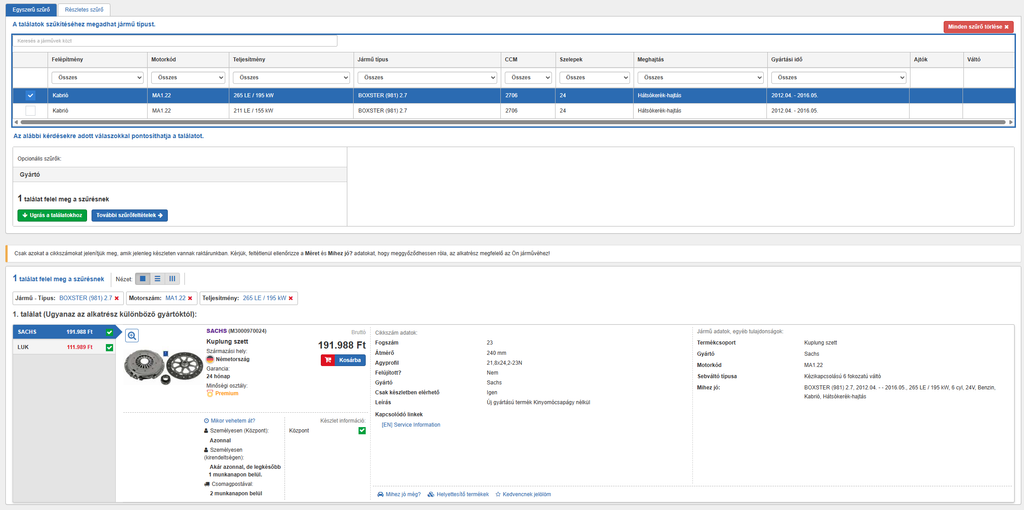1024x510 pixels.
Task: Click the SACHS brand name in product title
Action: tap(216, 331)
